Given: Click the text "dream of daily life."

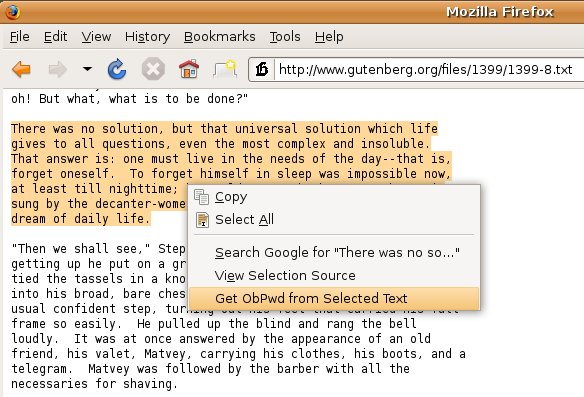Looking at the screenshot, I should coord(80,219).
